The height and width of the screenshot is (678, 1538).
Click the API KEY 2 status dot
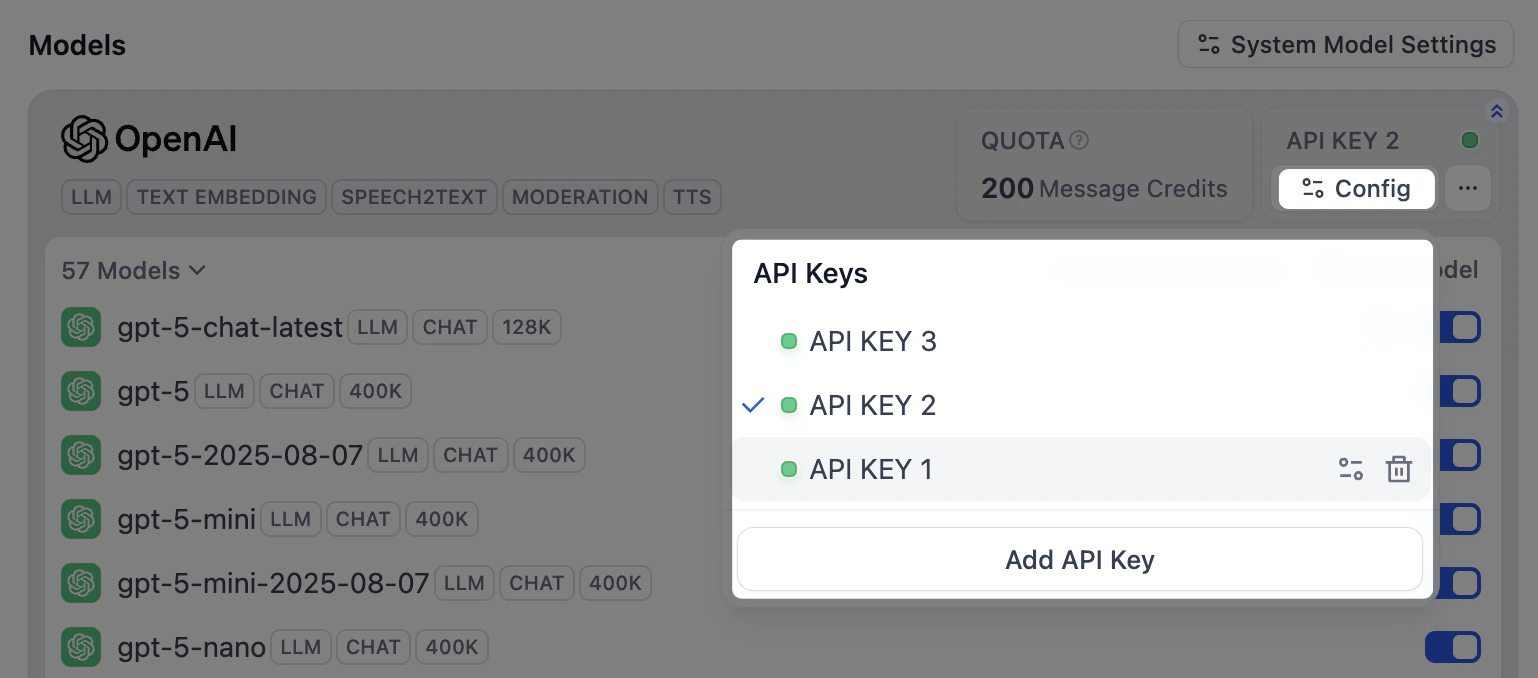tap(1470, 139)
